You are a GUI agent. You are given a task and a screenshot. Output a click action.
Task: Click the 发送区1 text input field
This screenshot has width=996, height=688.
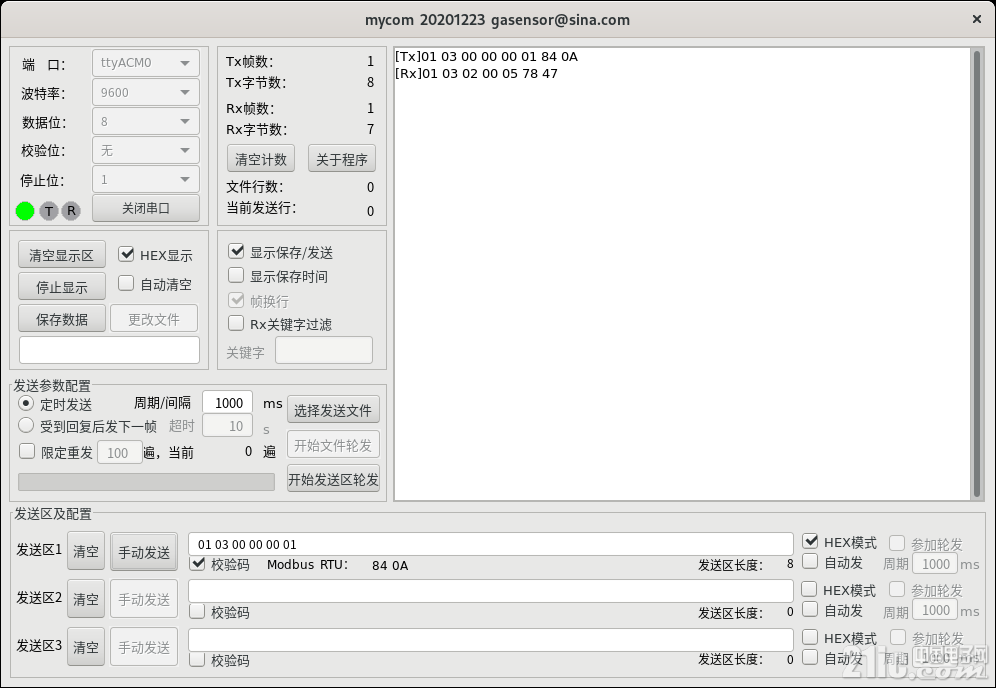[490, 544]
